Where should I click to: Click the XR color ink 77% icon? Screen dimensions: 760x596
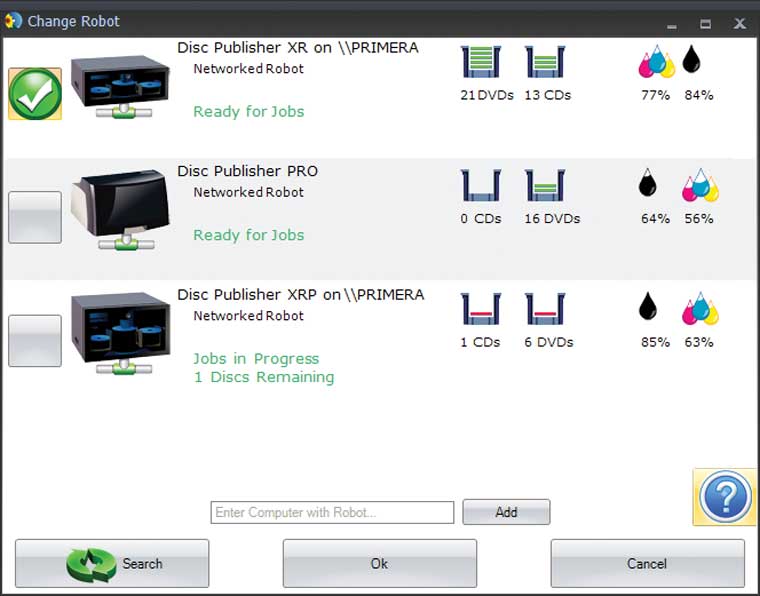point(657,61)
